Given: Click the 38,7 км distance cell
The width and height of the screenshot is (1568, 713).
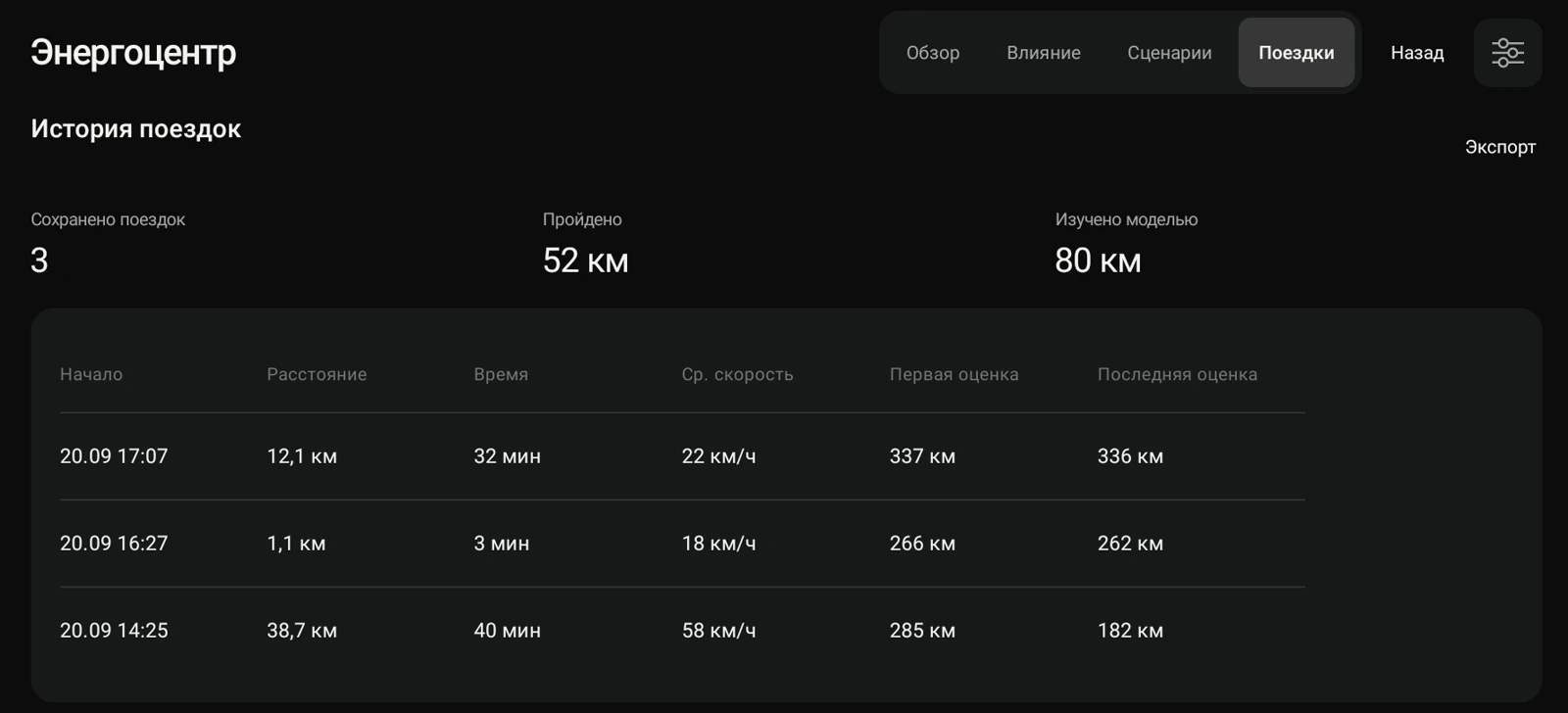Looking at the screenshot, I should point(302,631).
